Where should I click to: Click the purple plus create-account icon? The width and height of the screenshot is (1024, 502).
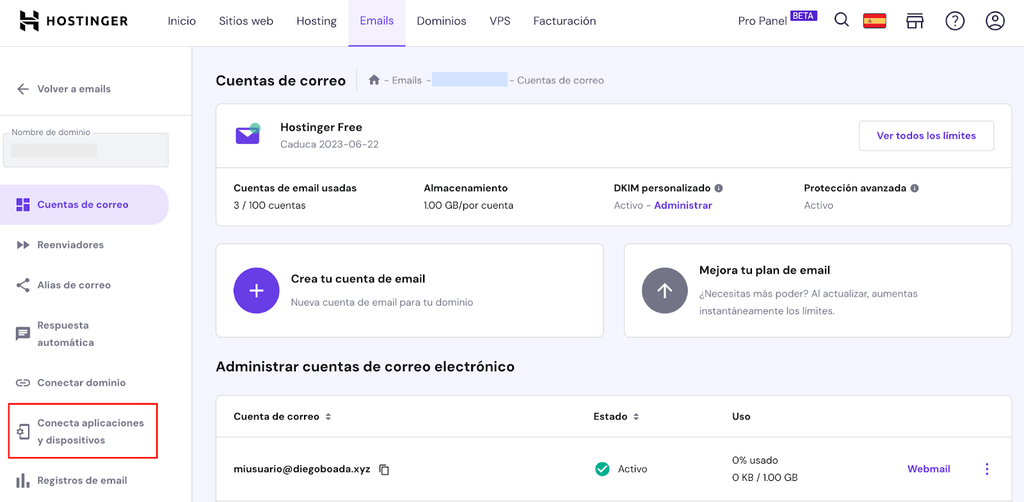point(256,291)
